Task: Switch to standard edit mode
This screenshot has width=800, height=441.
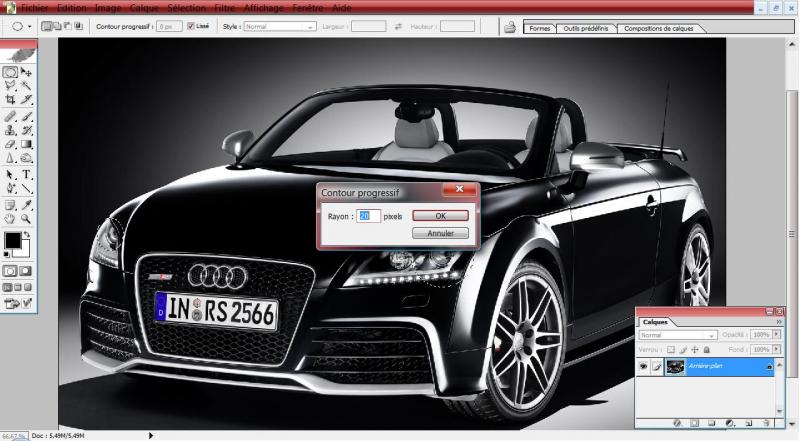Action: [10, 271]
